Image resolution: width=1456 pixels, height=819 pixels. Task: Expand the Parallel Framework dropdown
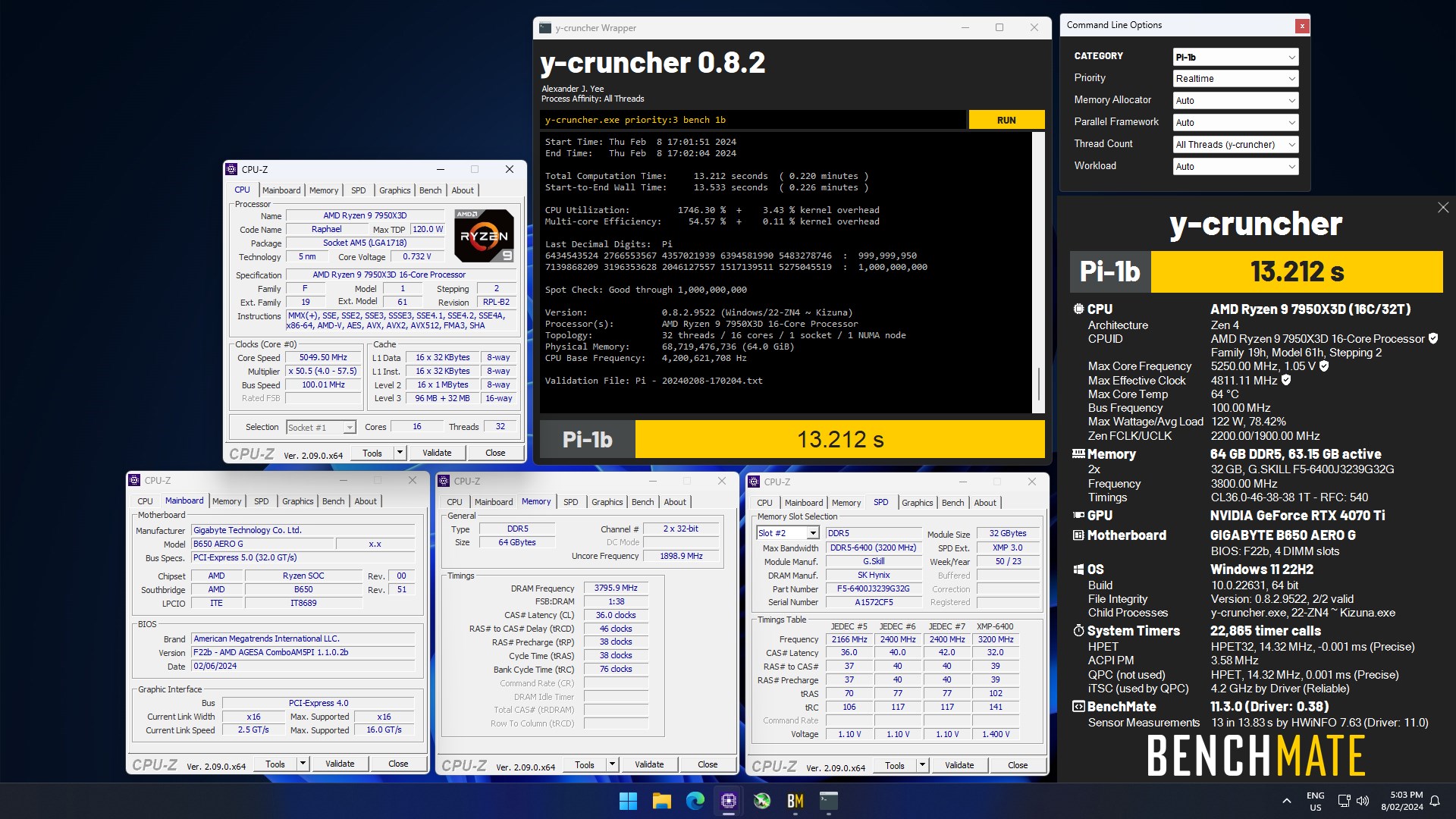click(x=1235, y=123)
